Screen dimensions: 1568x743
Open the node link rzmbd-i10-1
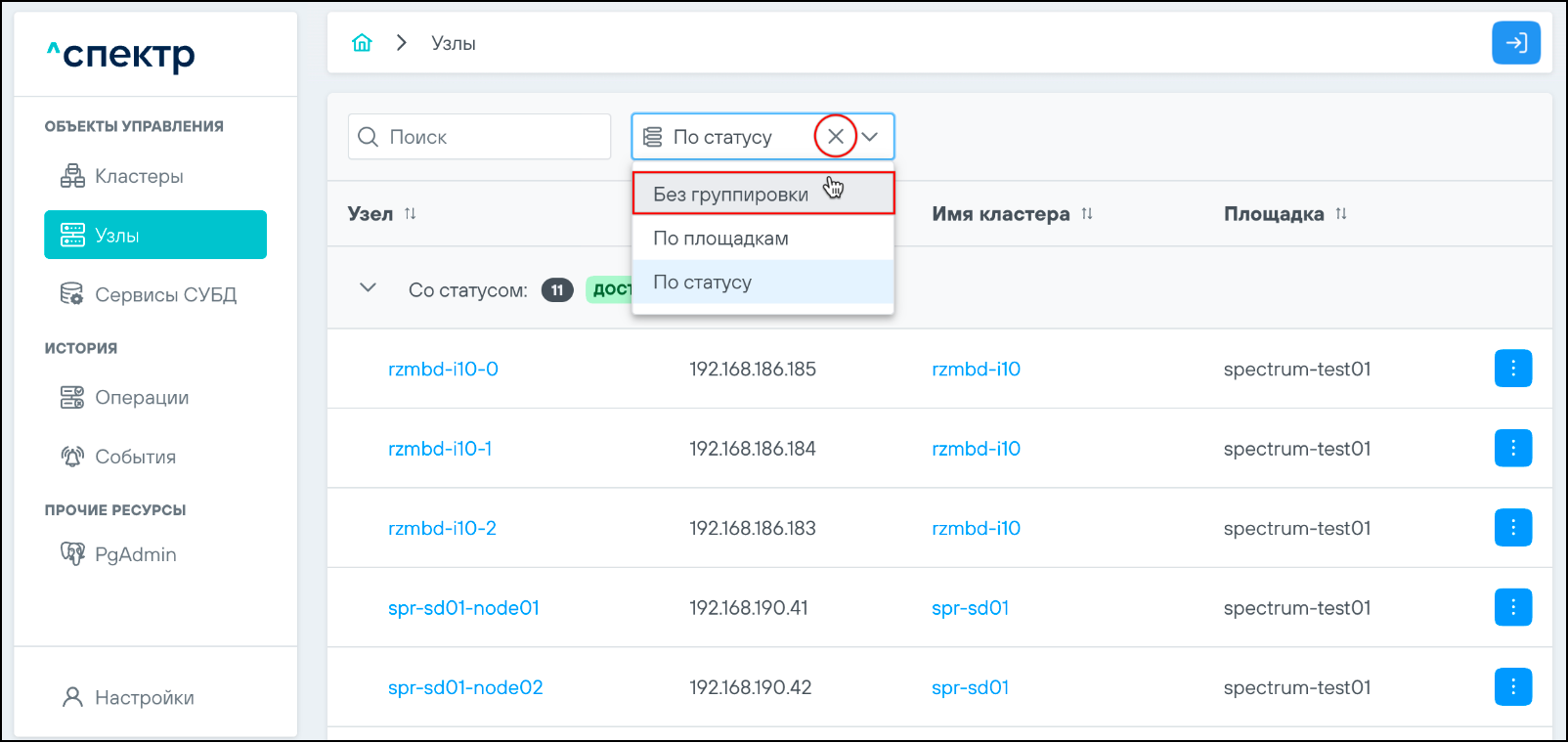[x=440, y=449]
